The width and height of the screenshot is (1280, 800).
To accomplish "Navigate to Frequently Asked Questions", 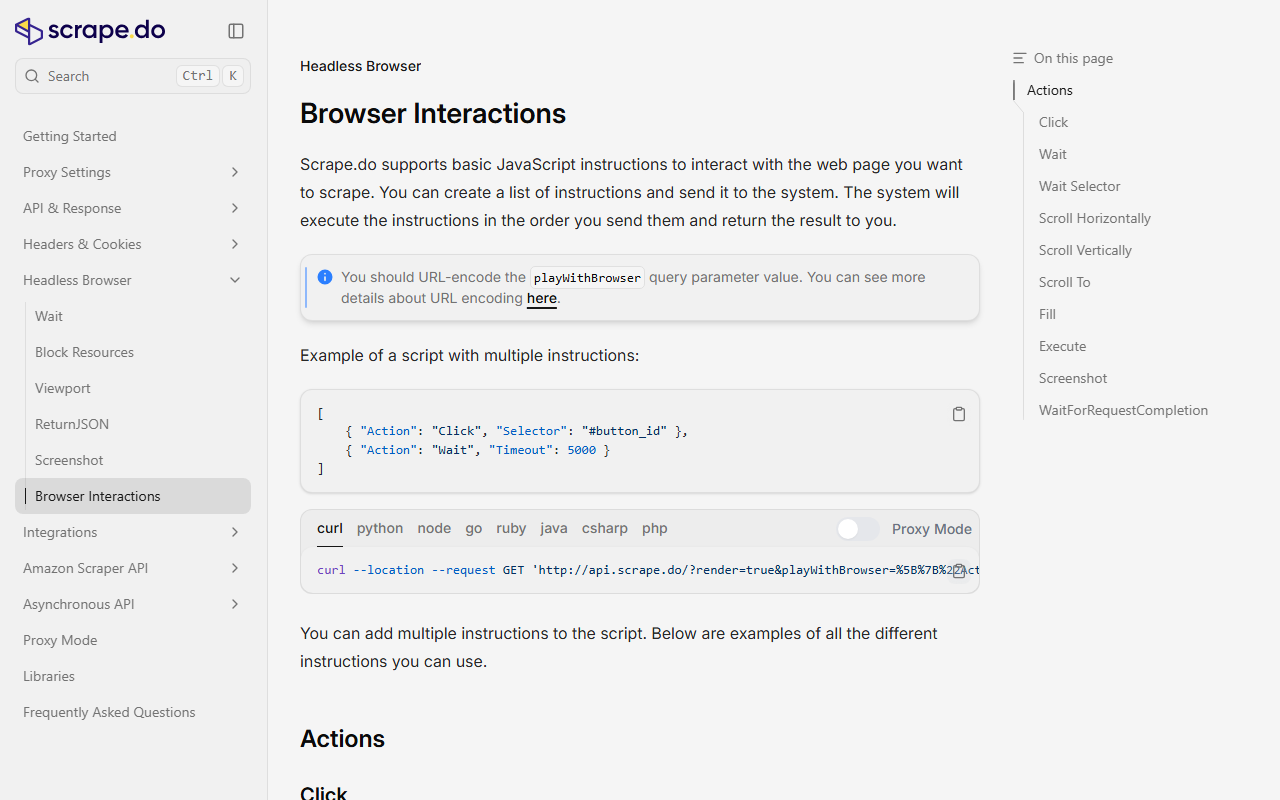I will click(109, 712).
